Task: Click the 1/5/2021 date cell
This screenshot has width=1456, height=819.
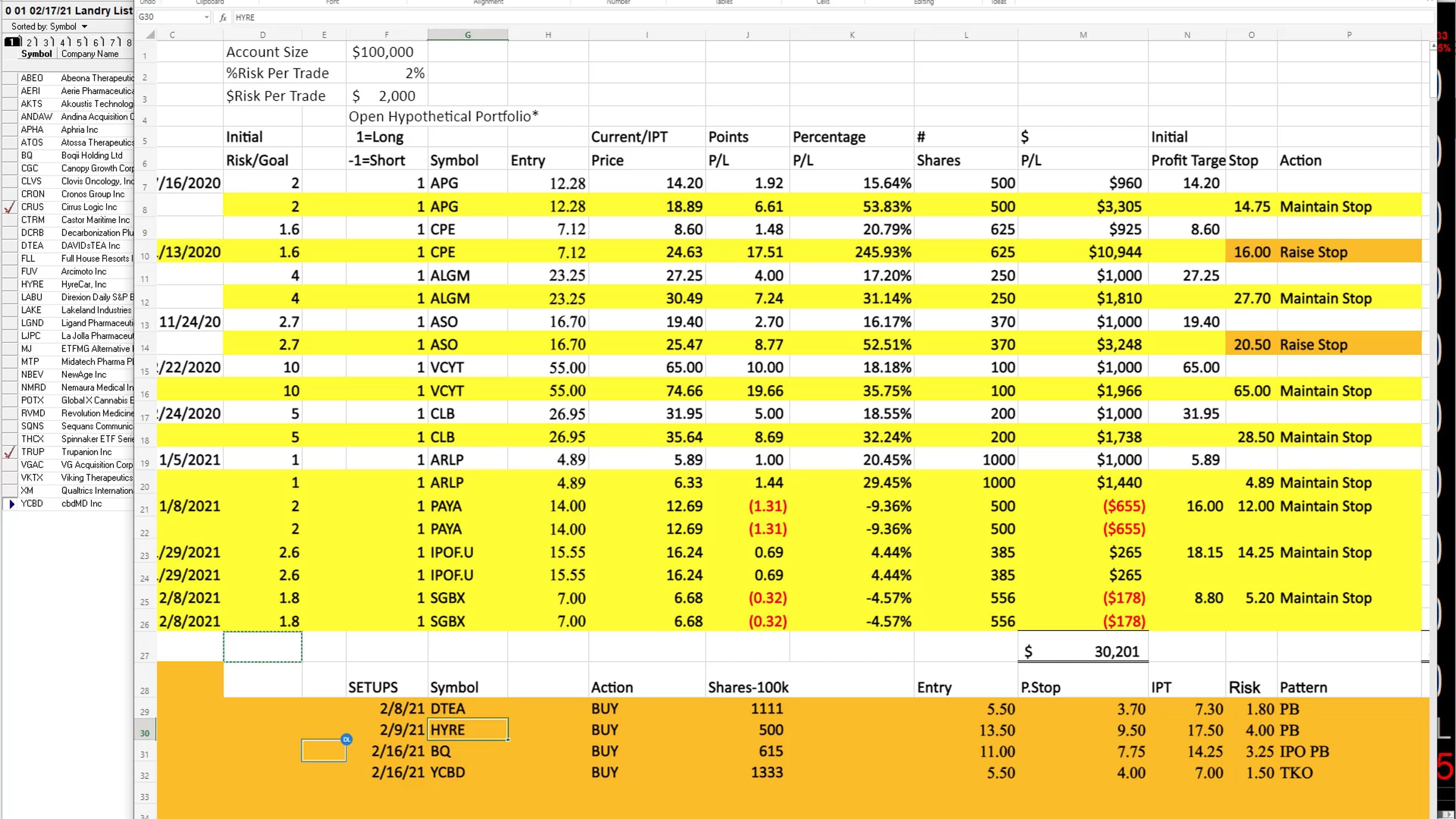Action: tap(190, 460)
